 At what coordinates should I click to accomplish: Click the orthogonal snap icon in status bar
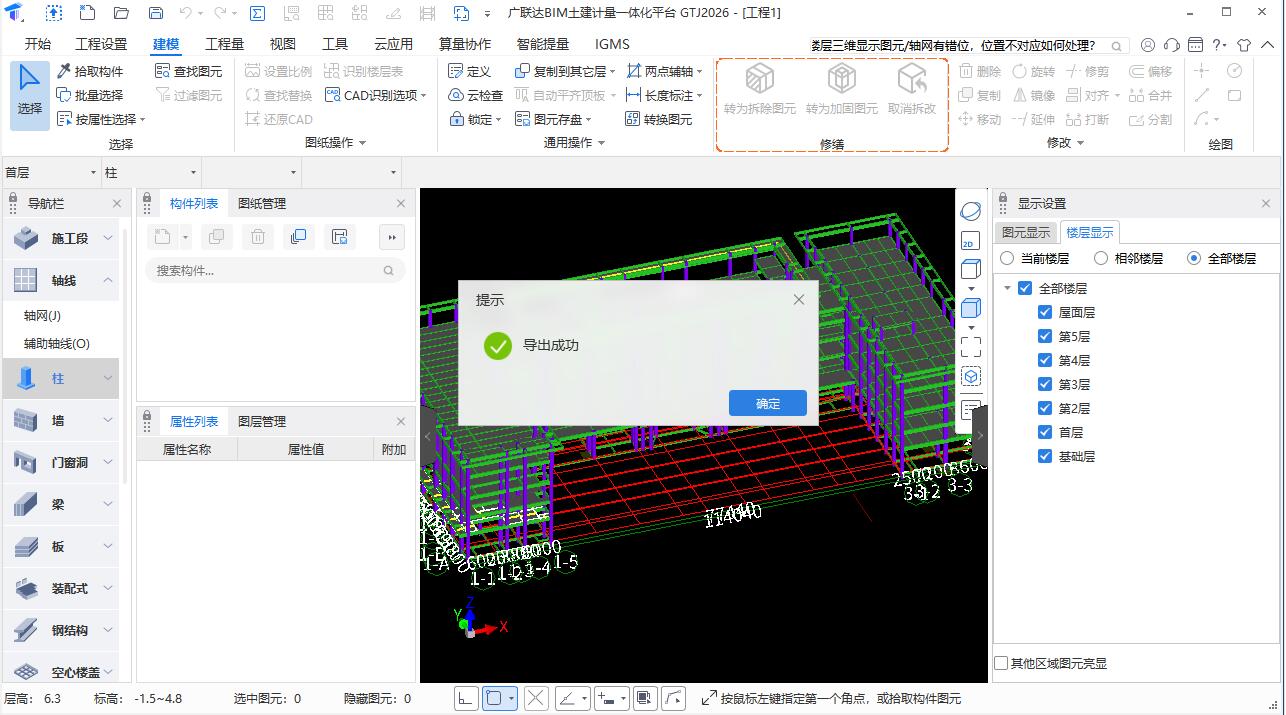[x=467, y=699]
